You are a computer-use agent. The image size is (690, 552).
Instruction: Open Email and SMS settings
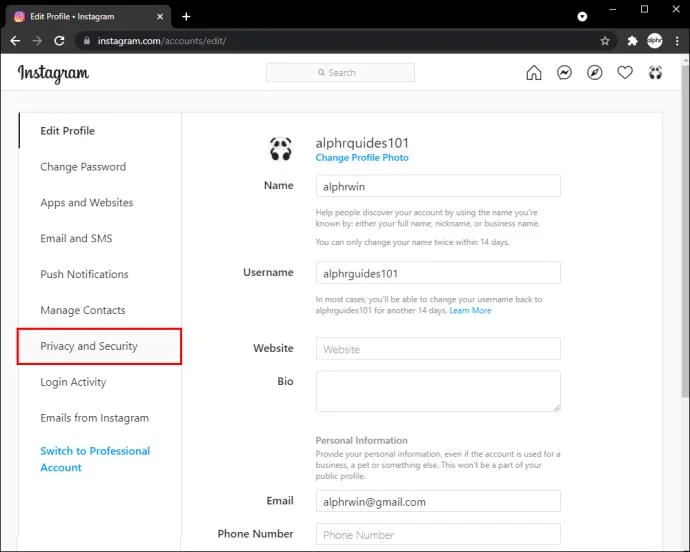76,239
